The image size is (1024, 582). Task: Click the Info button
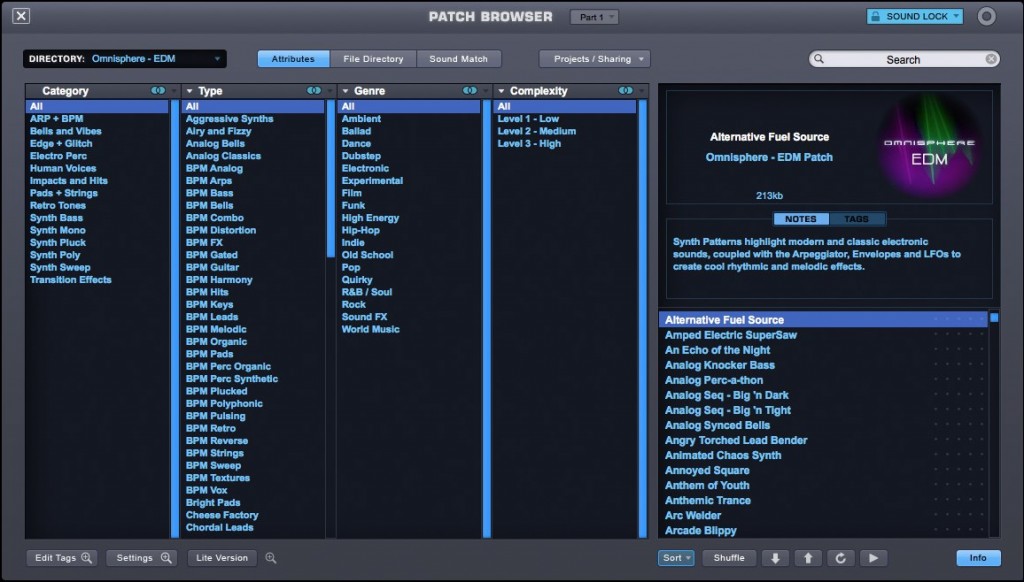point(978,558)
